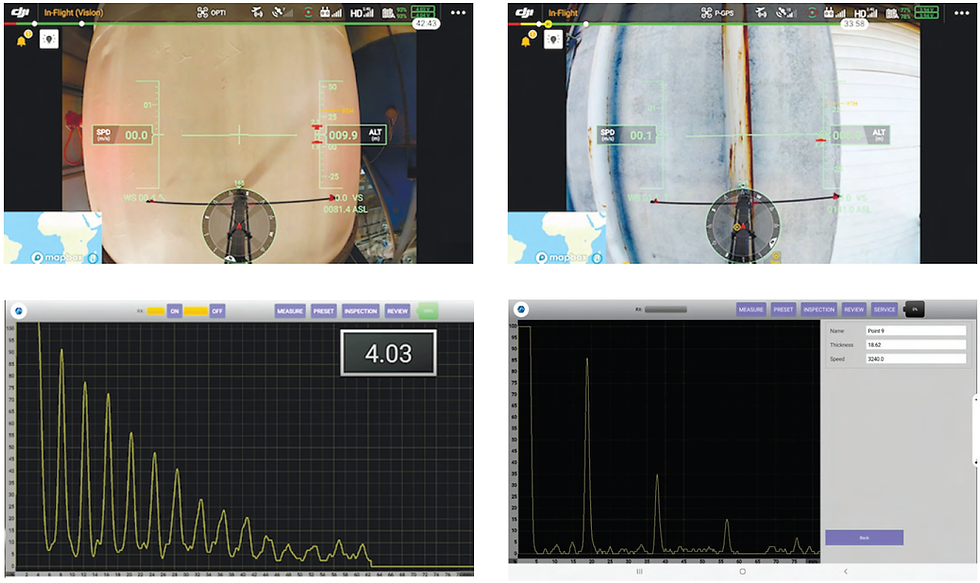Click the lightbulb icon in the P-GPS view
Screen dimensions: 980x583
pyautogui.click(x=553, y=40)
